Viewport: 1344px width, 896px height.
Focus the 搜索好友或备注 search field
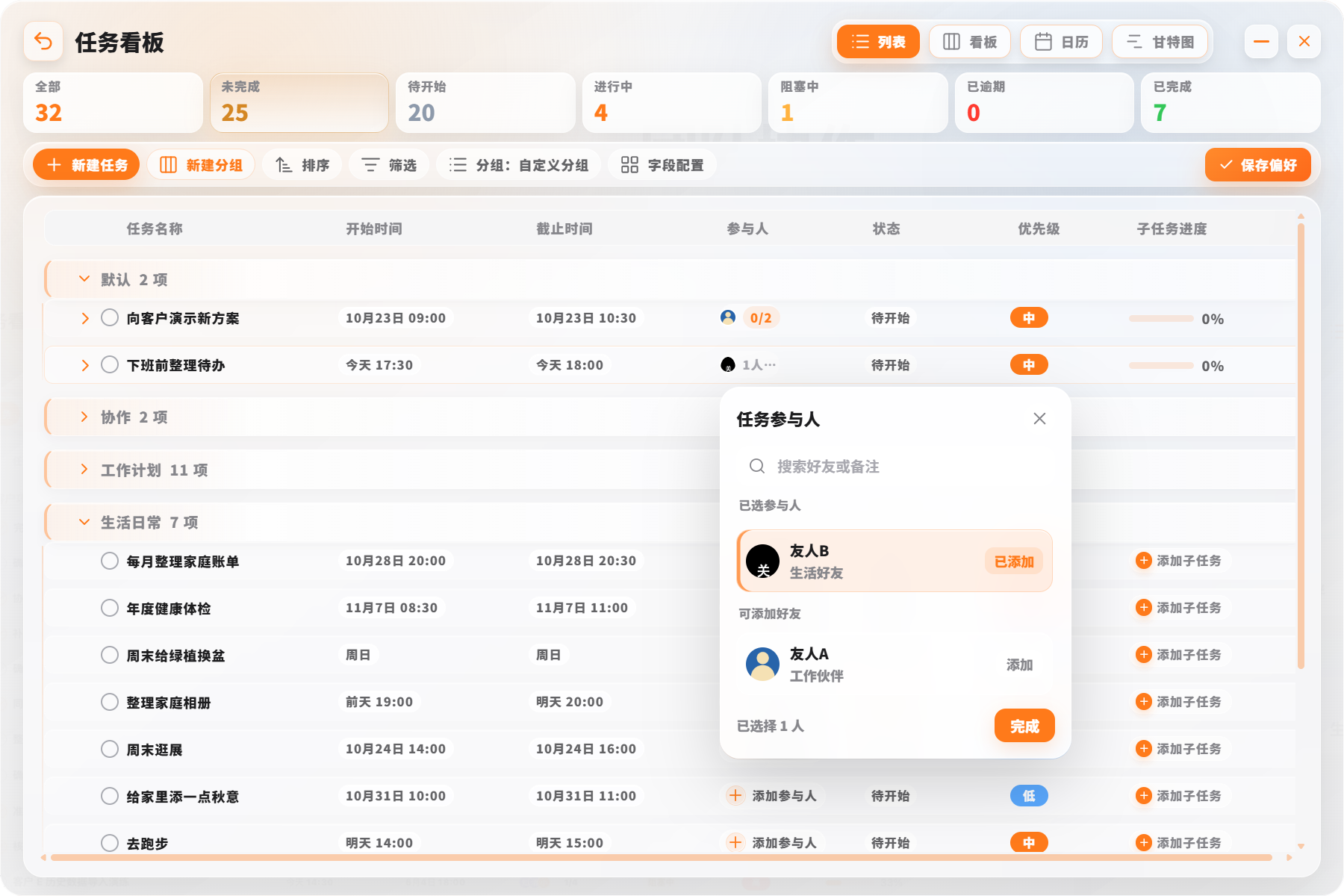click(x=895, y=467)
